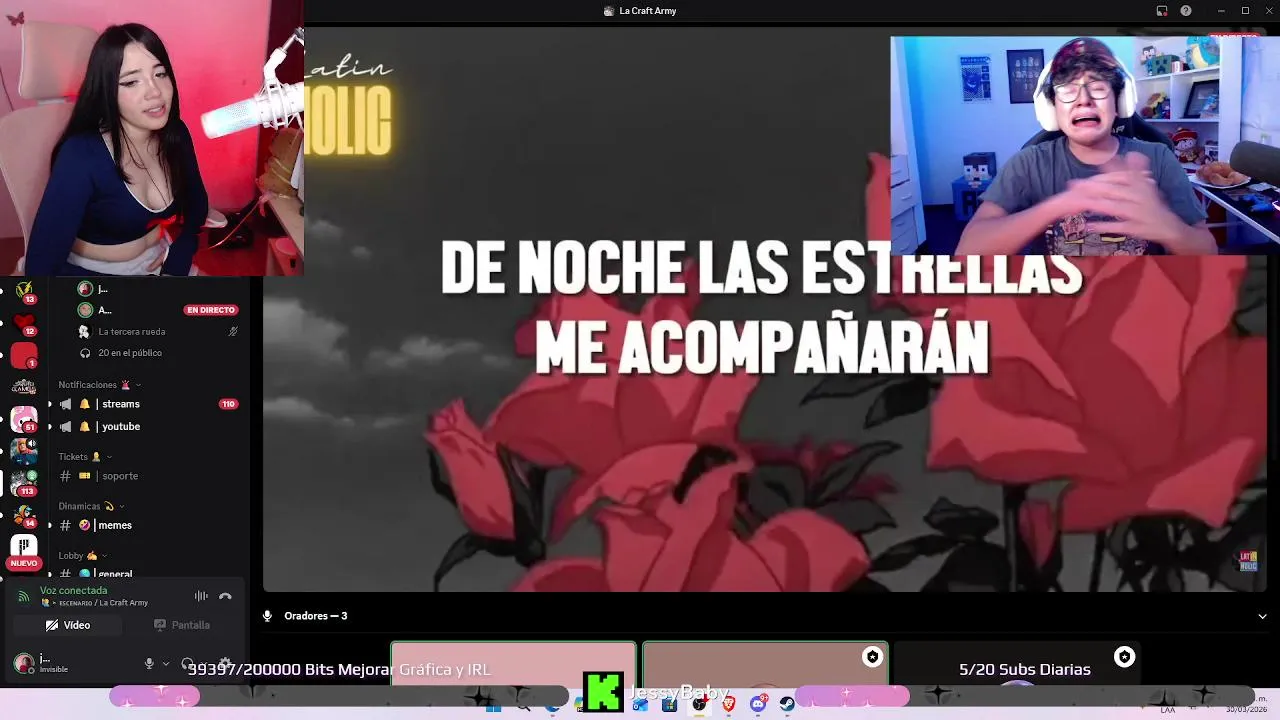Open user settings gear in user panel

click(x=225, y=663)
